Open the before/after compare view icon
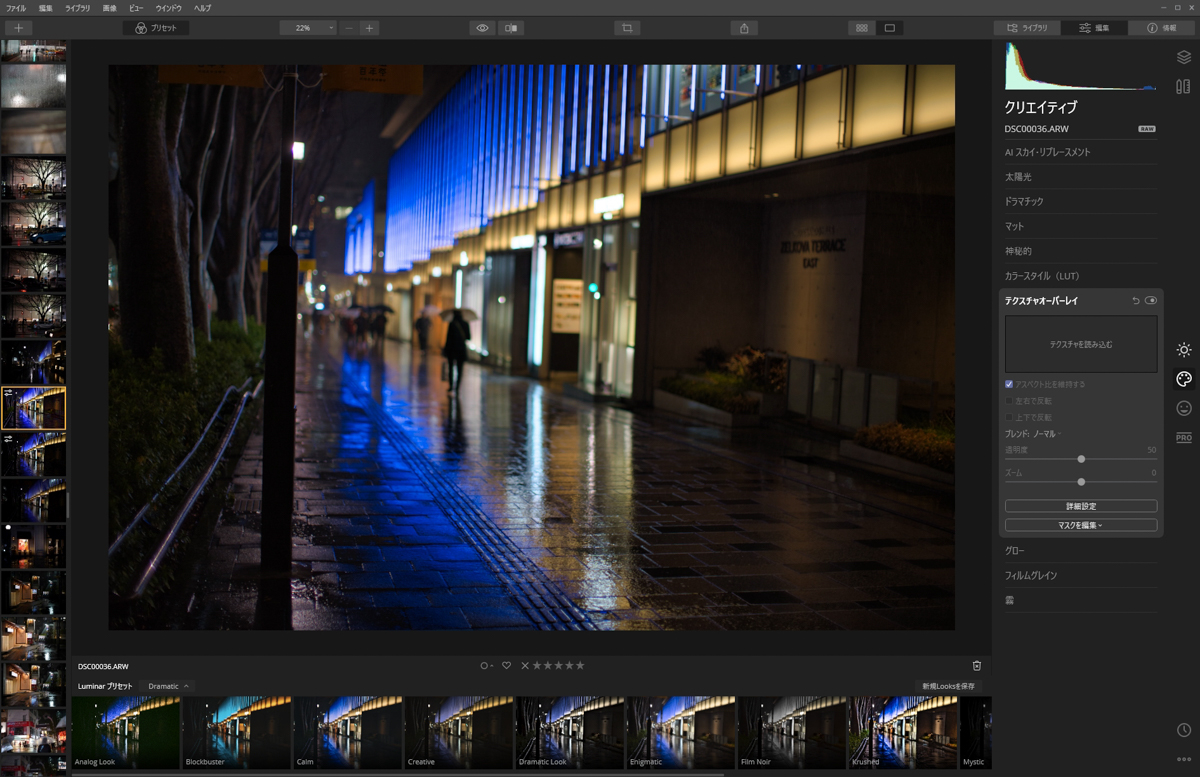 coord(511,28)
